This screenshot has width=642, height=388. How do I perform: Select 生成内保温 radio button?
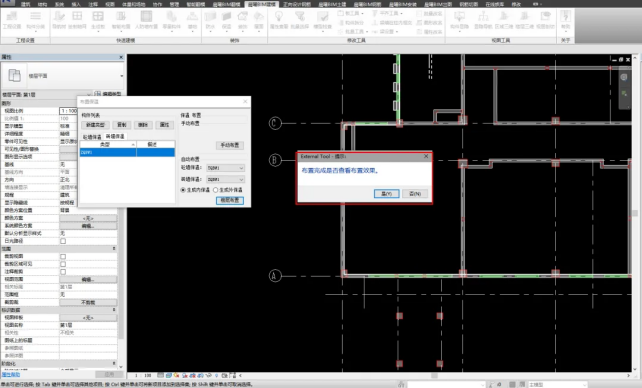[183, 190]
